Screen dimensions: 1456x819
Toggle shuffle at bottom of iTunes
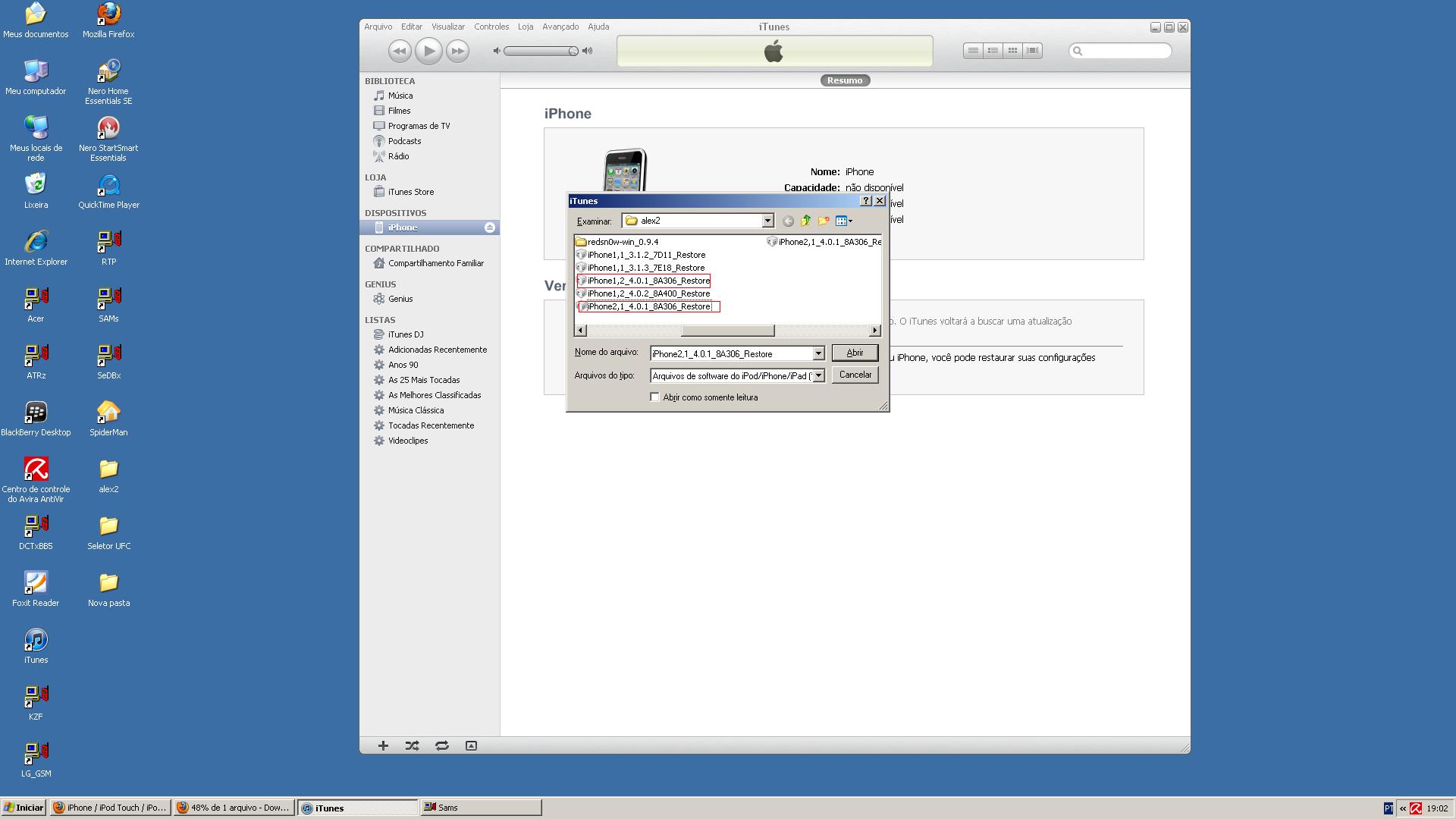(x=412, y=745)
